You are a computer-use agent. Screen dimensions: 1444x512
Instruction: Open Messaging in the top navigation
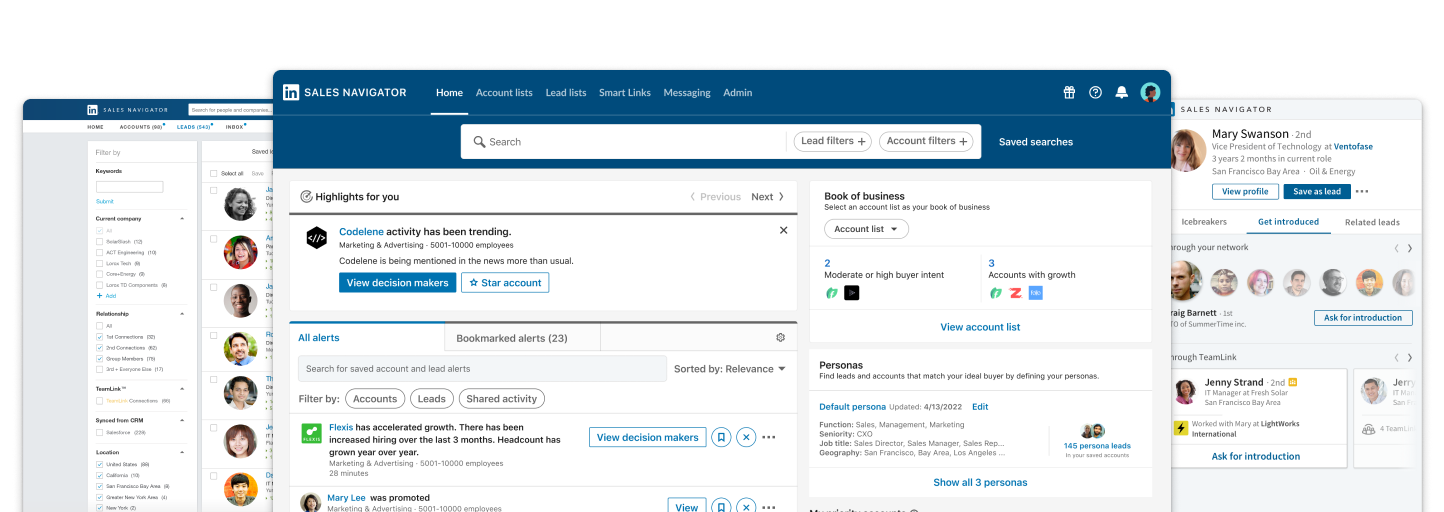point(687,93)
